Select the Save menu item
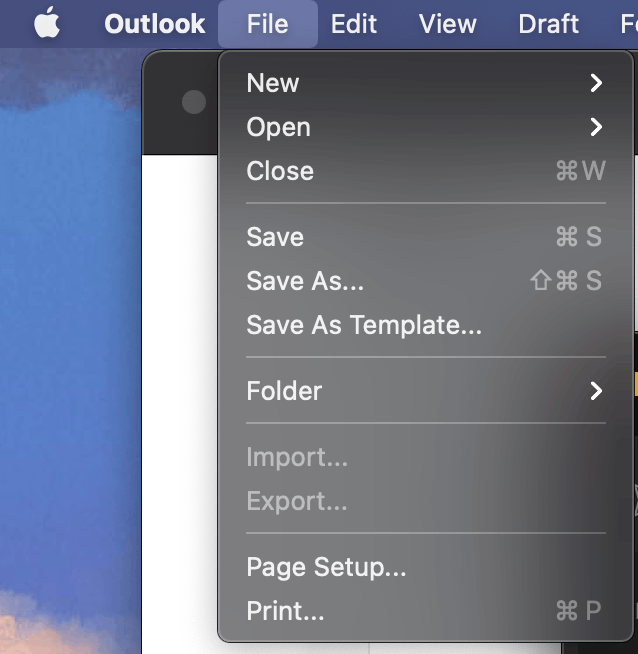The height and width of the screenshot is (654, 638). coord(425,237)
